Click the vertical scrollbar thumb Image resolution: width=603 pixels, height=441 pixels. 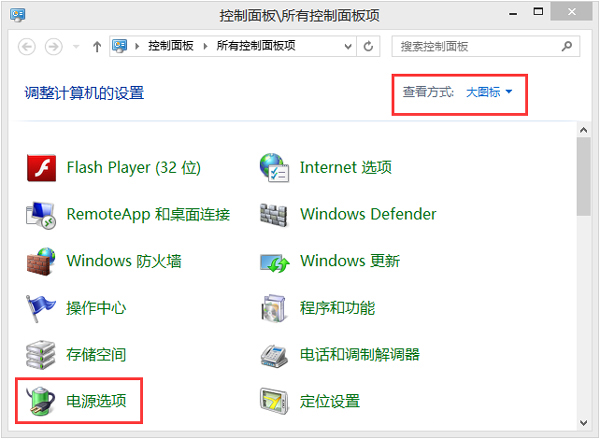coord(583,177)
